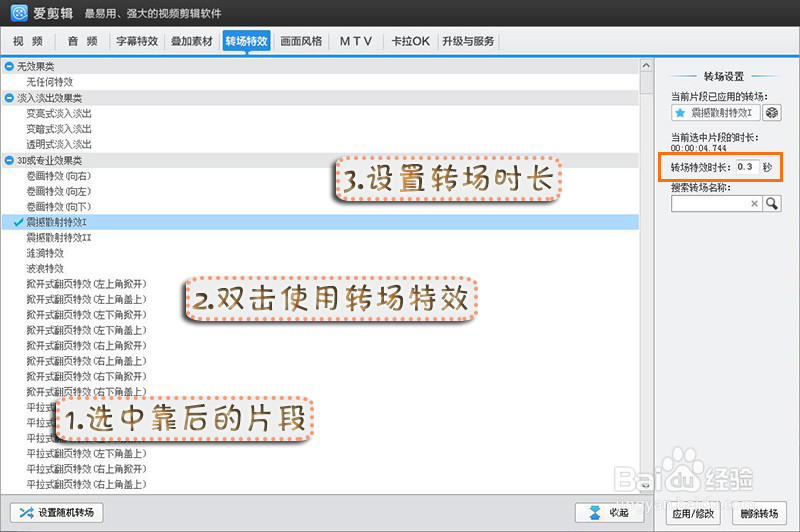Select 无任何特效 in the list

(x=49, y=82)
